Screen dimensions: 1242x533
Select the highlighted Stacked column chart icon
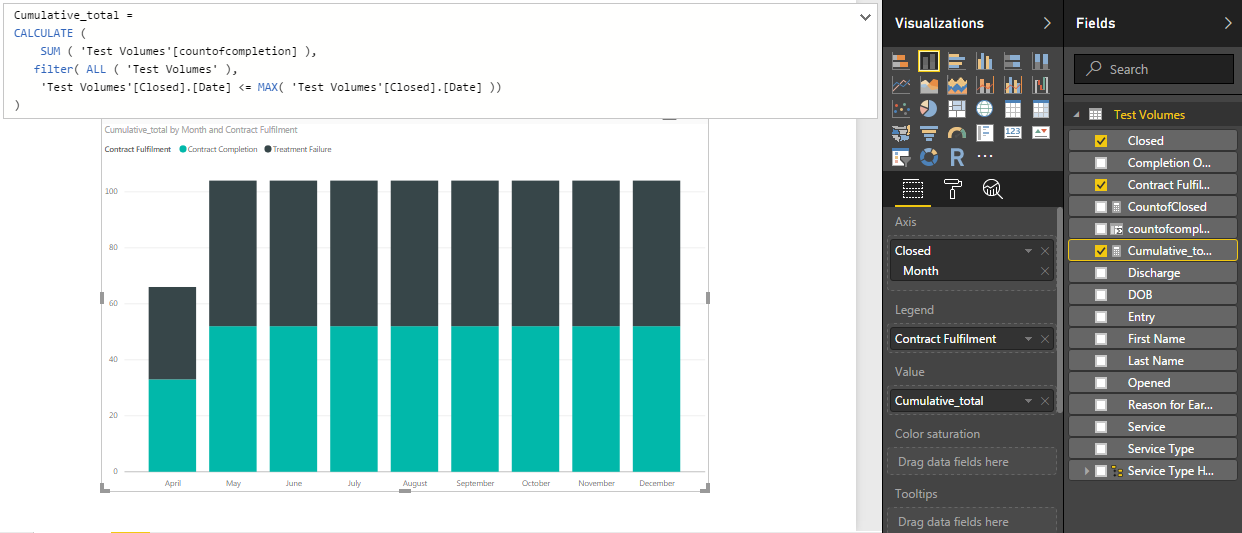tap(929, 61)
